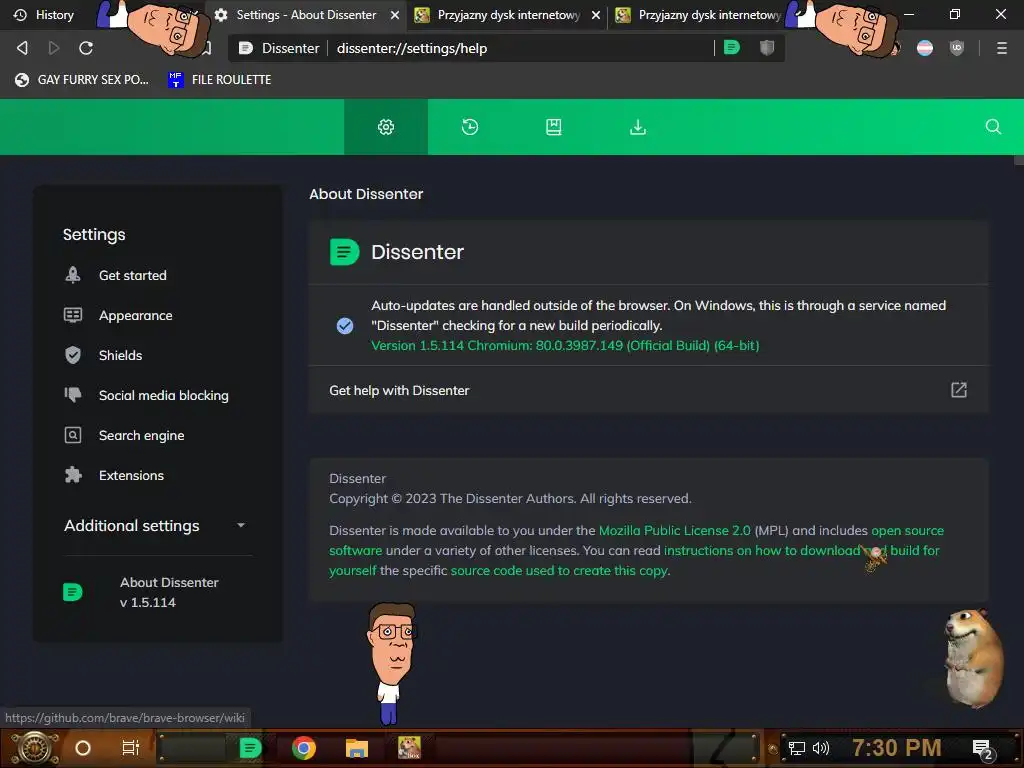The width and height of the screenshot is (1024, 768).
Task: Launch Chrome from the taskbar
Action: (x=304, y=748)
